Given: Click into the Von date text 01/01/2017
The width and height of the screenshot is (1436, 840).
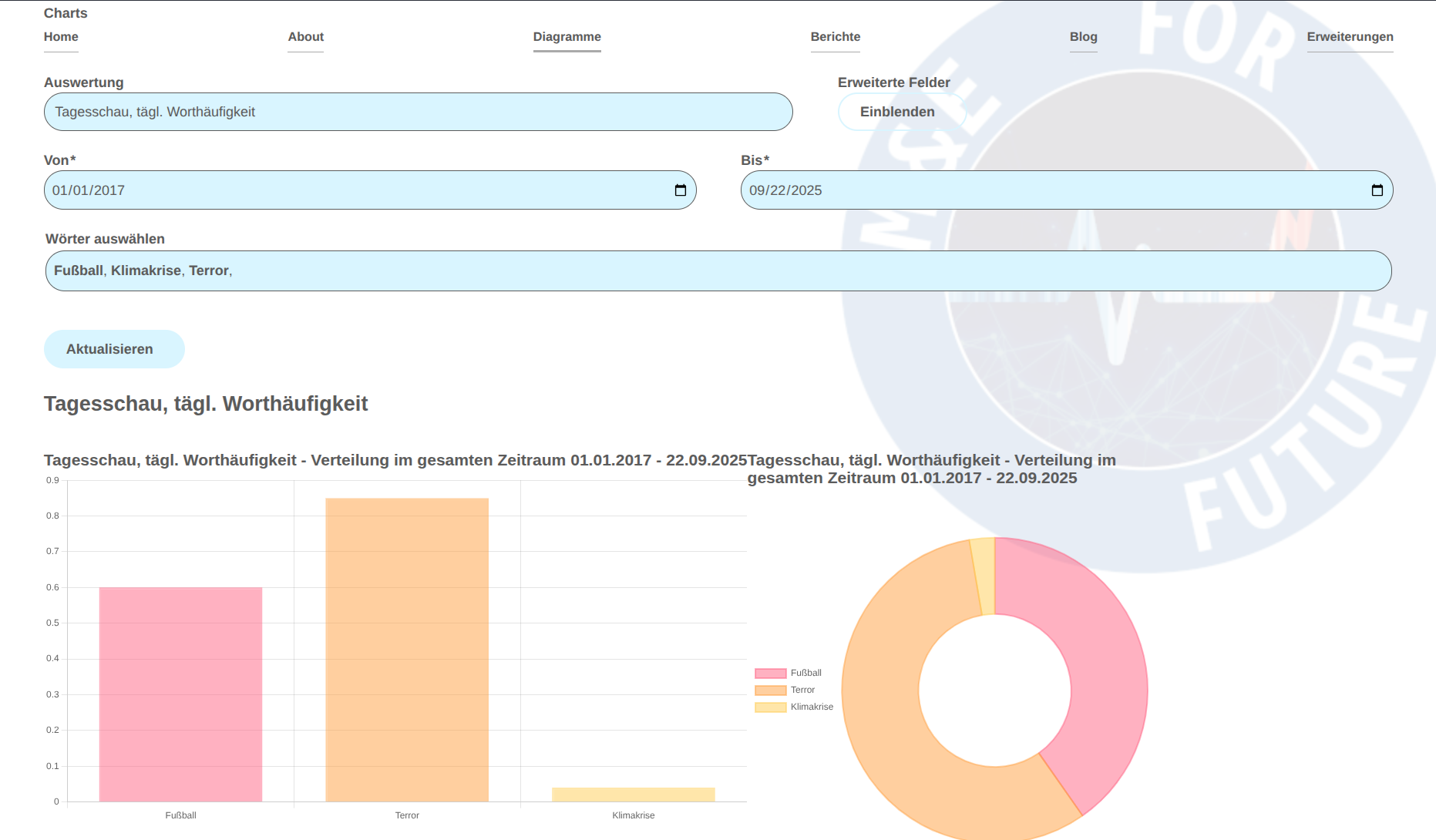Looking at the screenshot, I should coord(89,190).
